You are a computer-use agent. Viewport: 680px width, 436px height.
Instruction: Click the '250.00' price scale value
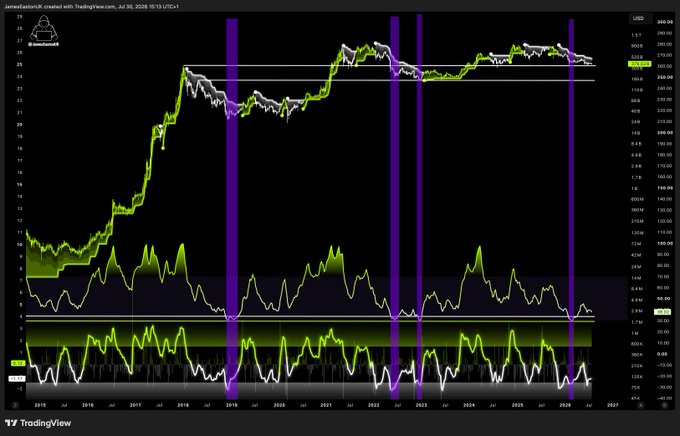(665, 77)
